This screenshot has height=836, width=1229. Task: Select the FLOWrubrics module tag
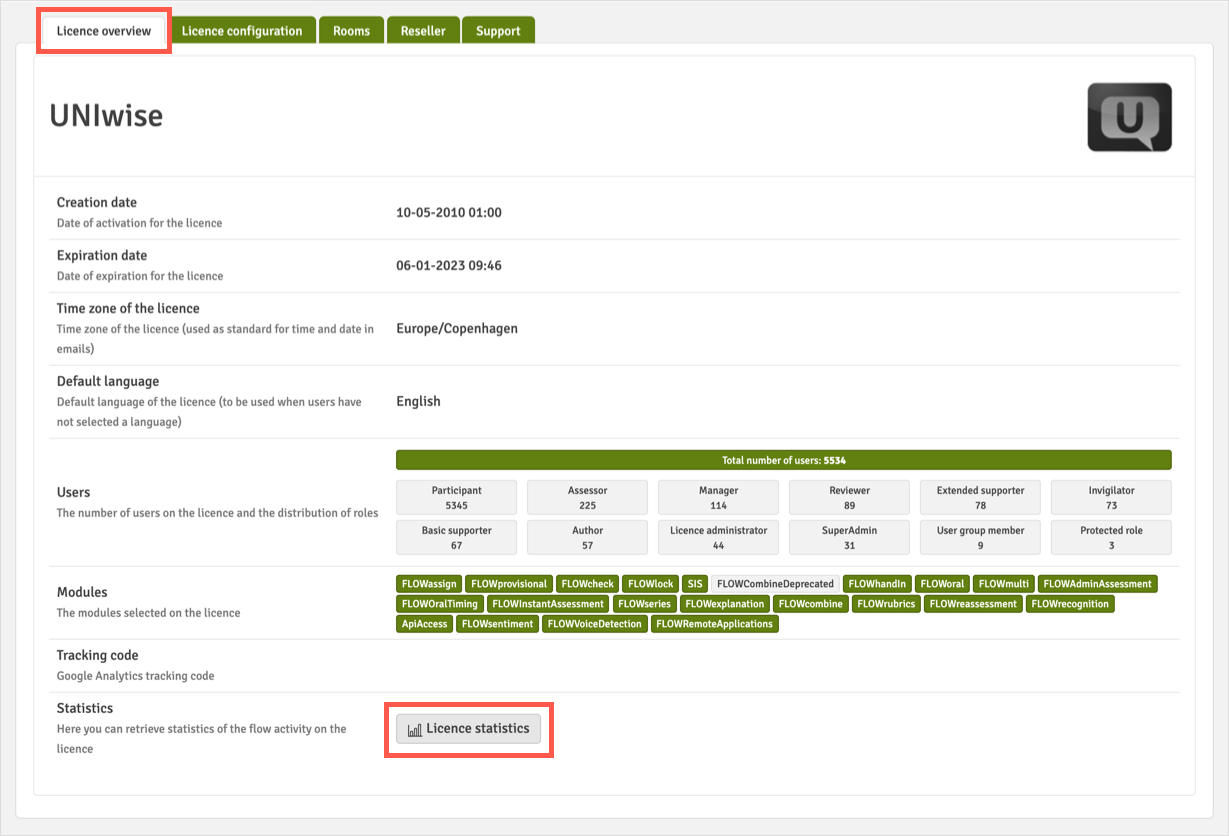886,604
